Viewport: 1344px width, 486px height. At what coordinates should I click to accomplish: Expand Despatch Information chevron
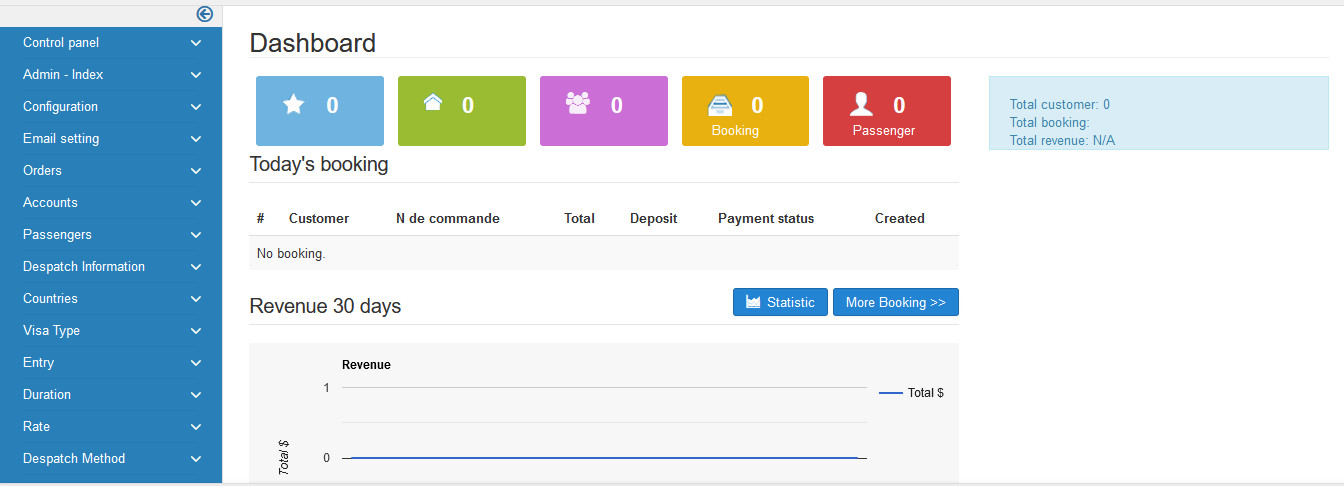196,267
